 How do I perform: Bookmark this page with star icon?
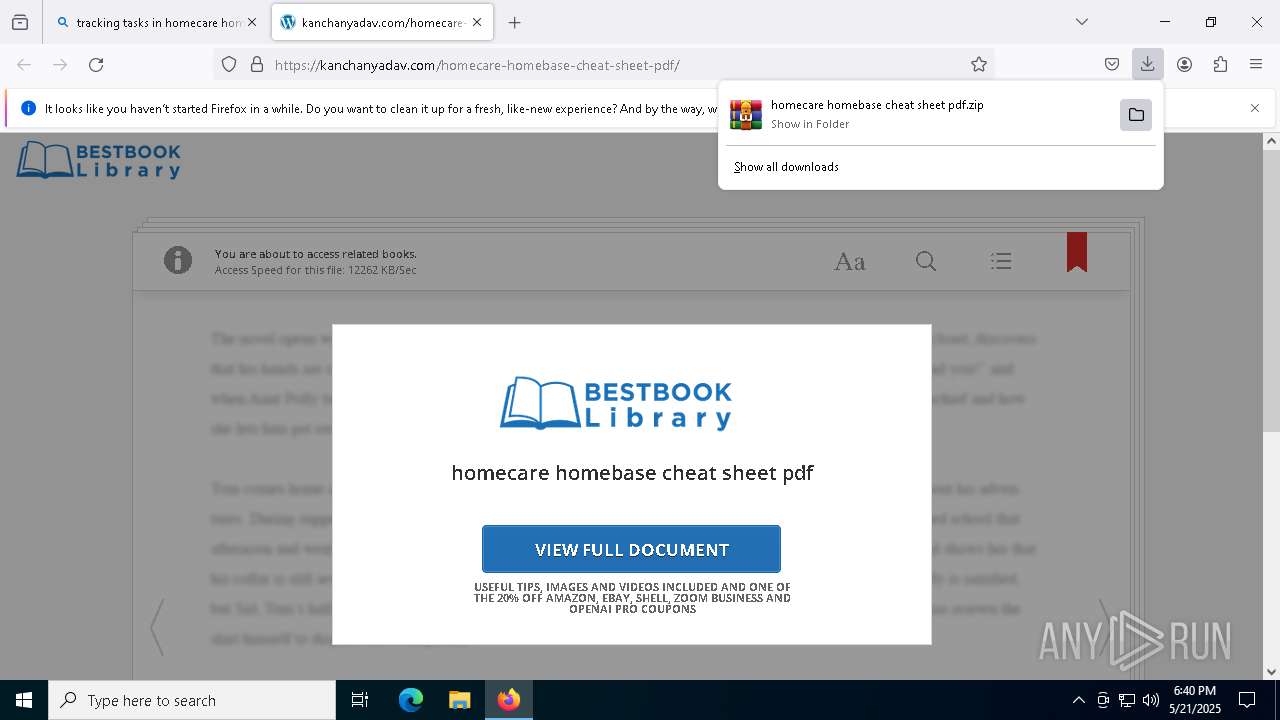979,65
